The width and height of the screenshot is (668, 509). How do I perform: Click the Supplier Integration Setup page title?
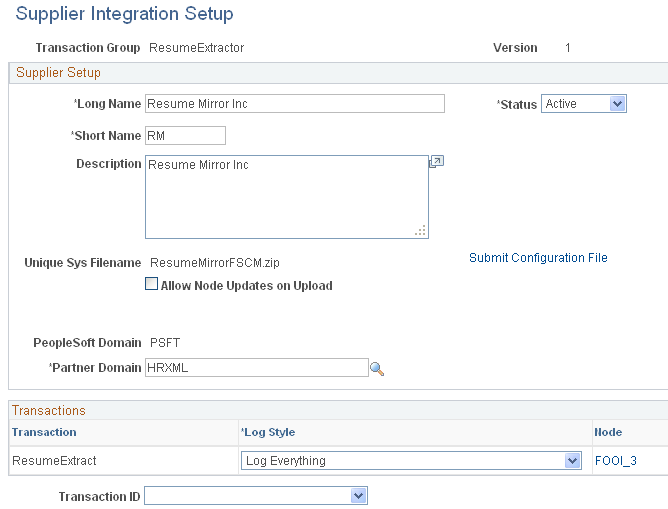[x=124, y=14]
